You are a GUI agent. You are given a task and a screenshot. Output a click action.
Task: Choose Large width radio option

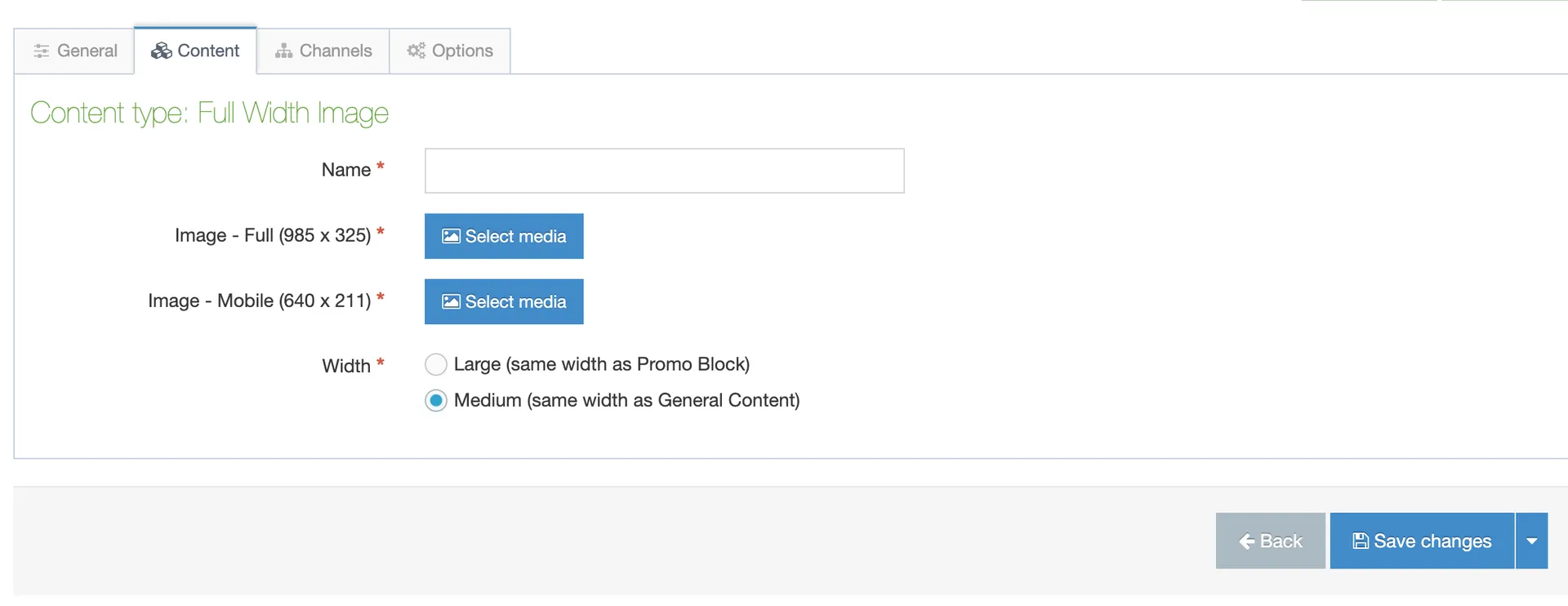click(x=436, y=364)
